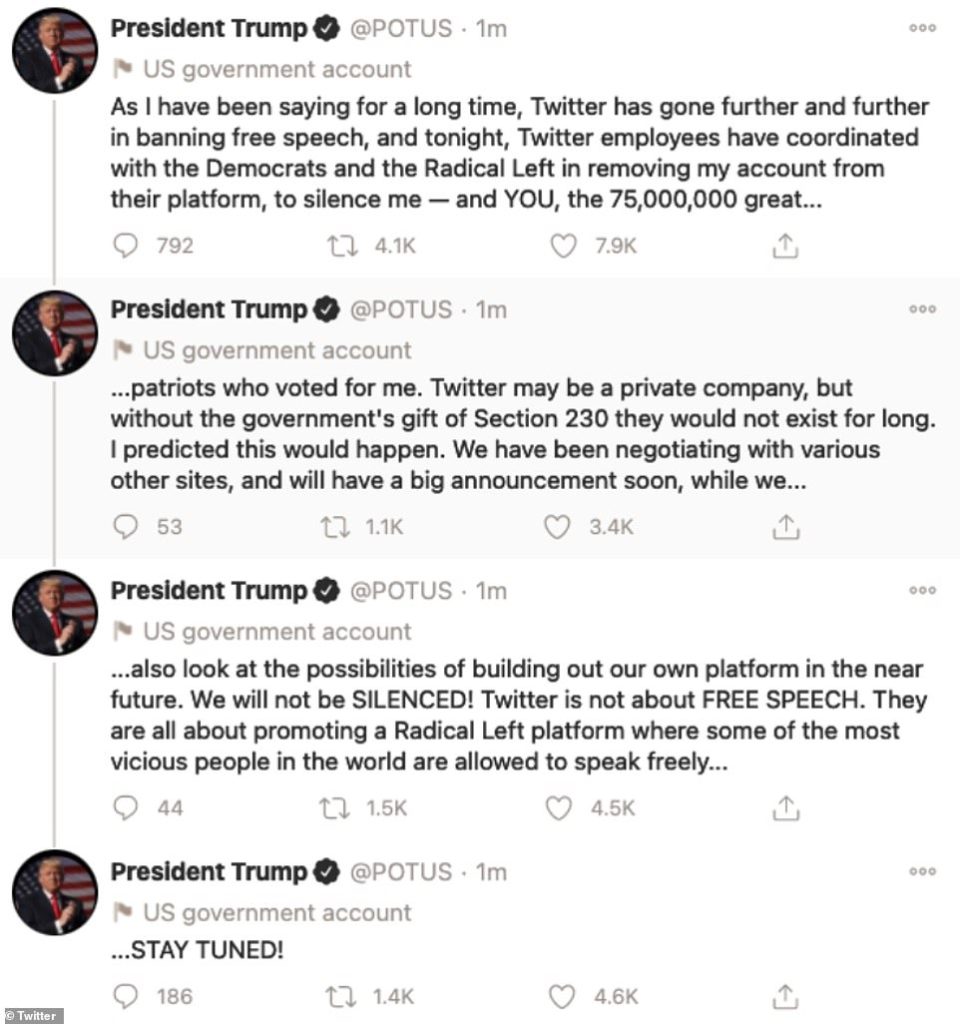Reply to the STAY TUNED tweet

click(x=125, y=997)
